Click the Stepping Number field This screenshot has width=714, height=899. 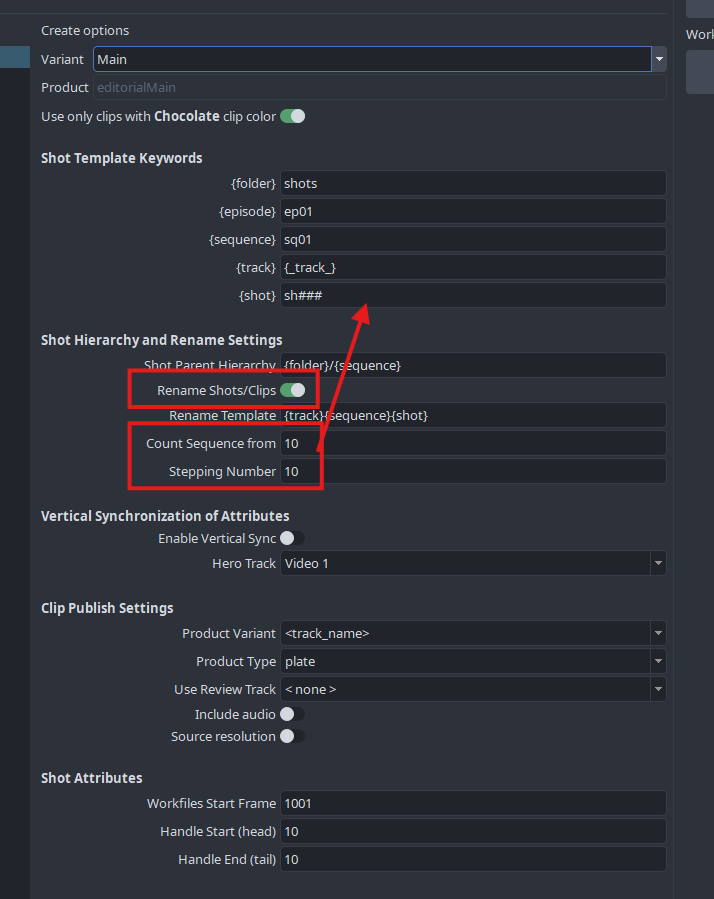(x=473, y=472)
